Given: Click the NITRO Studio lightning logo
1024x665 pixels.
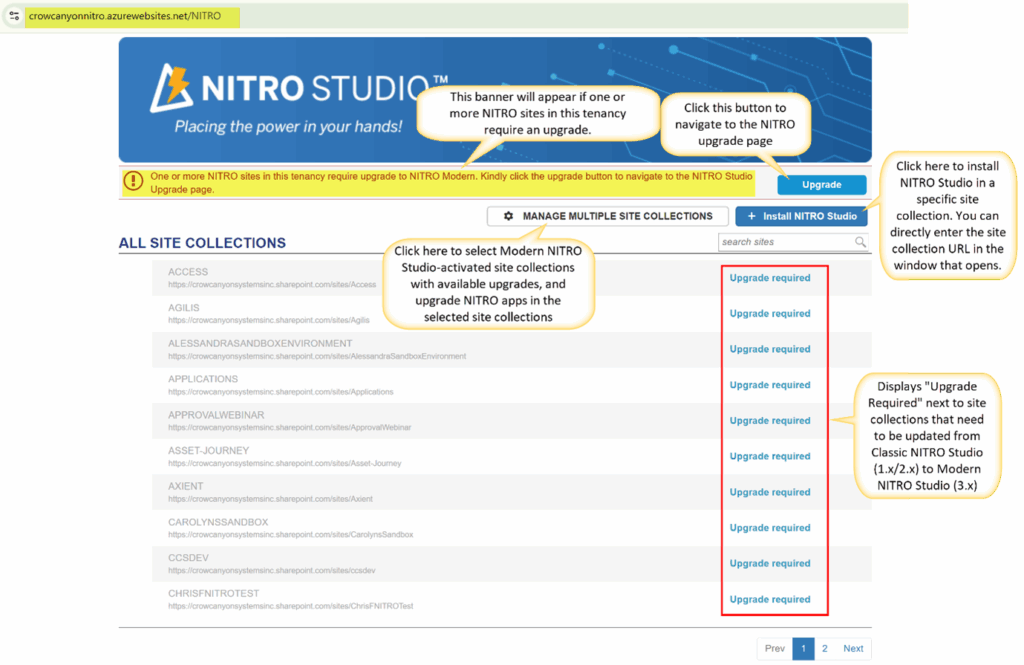Looking at the screenshot, I should (171, 88).
